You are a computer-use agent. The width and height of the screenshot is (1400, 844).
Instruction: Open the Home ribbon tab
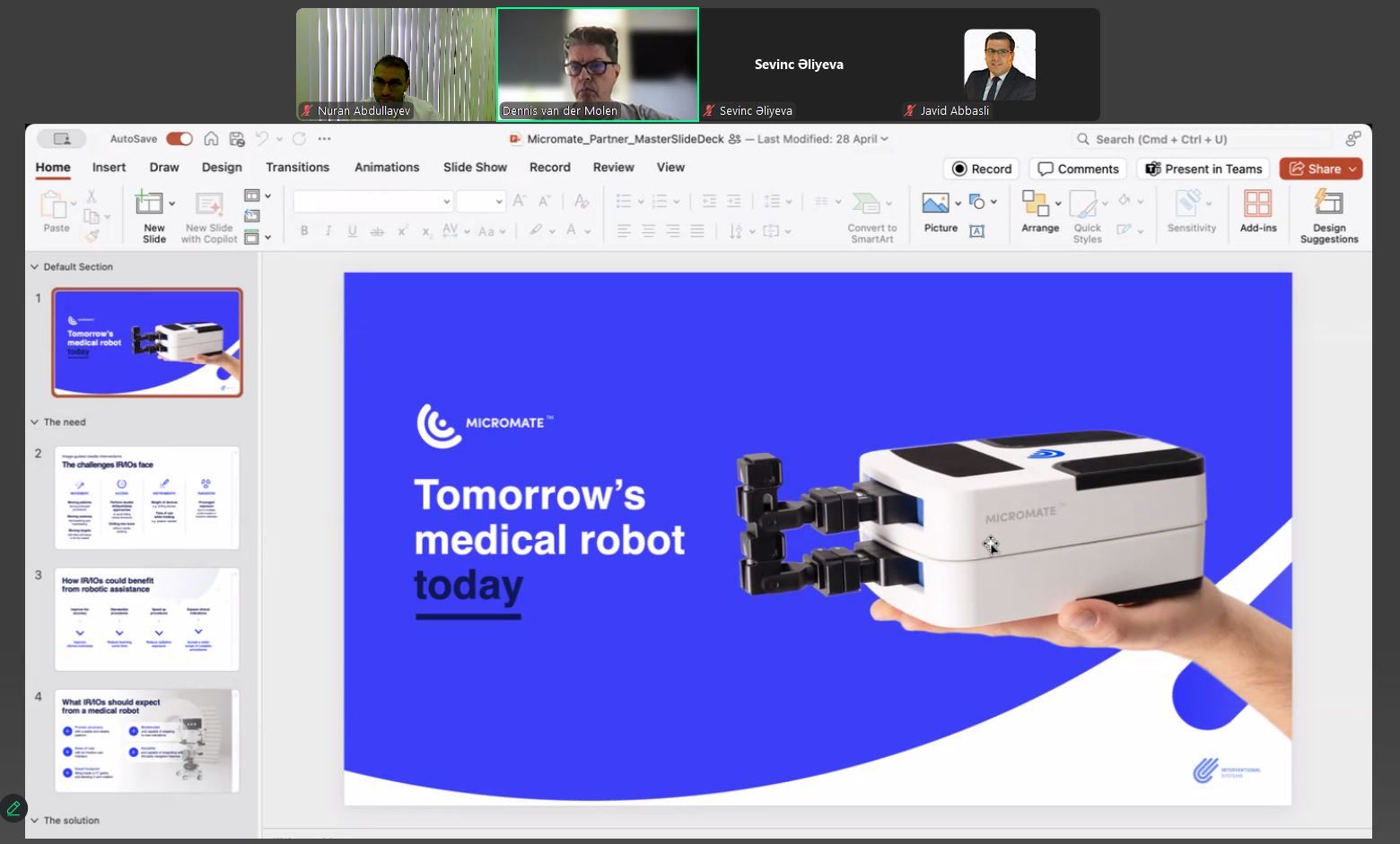click(x=53, y=168)
